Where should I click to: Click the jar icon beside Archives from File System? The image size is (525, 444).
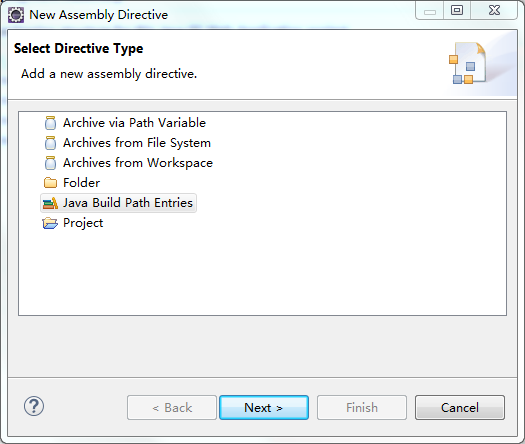click(50, 143)
